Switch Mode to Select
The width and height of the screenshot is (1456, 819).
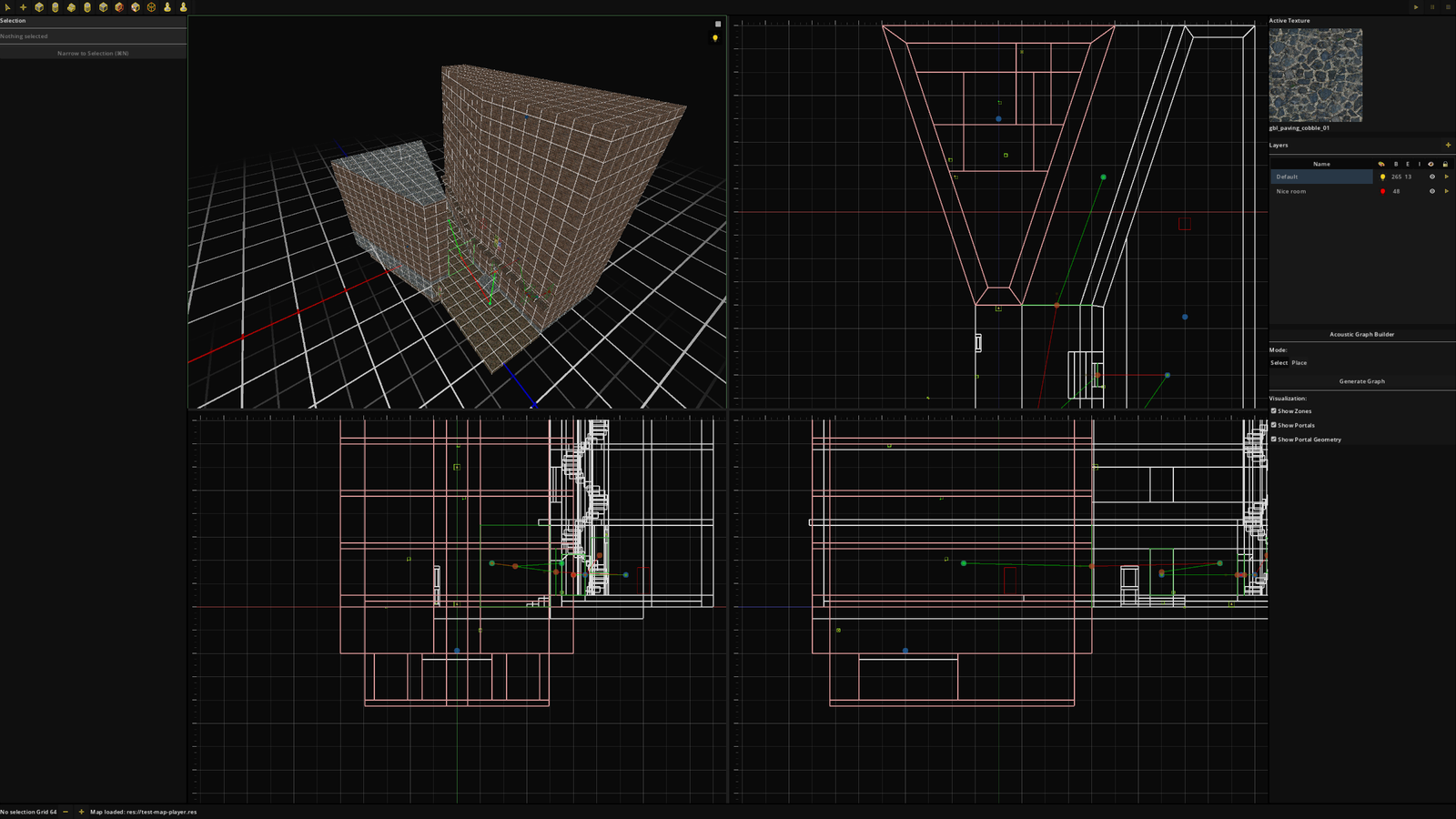coord(1279,362)
